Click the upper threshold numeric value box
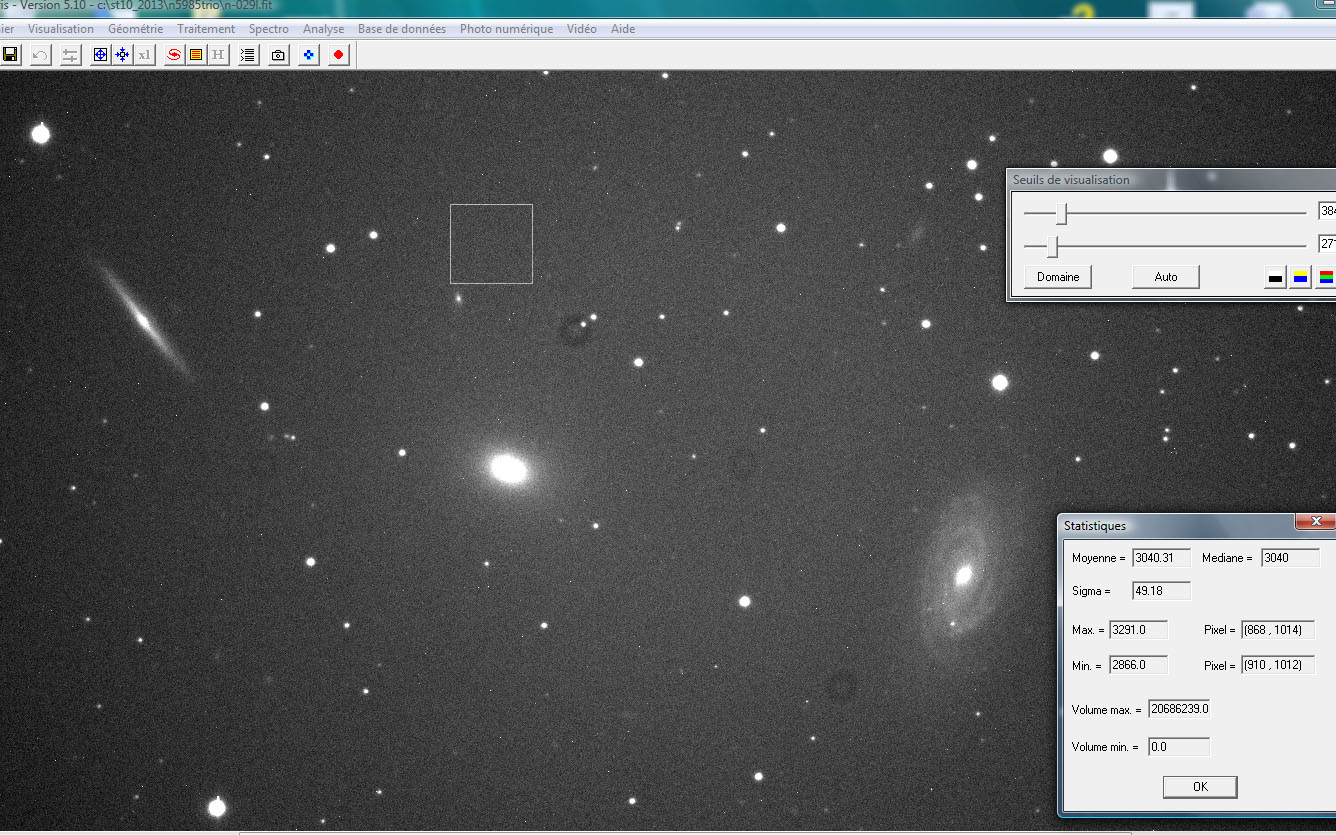 pos(1327,212)
